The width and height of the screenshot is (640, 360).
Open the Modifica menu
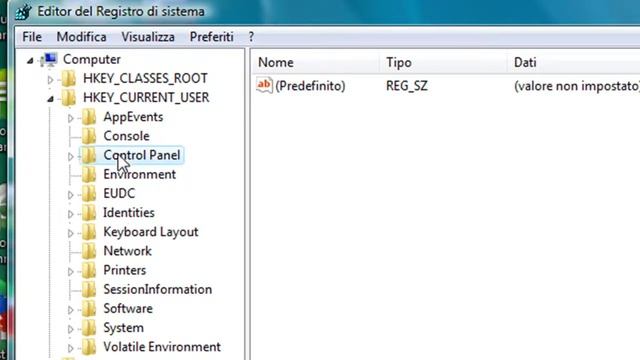tap(82, 37)
